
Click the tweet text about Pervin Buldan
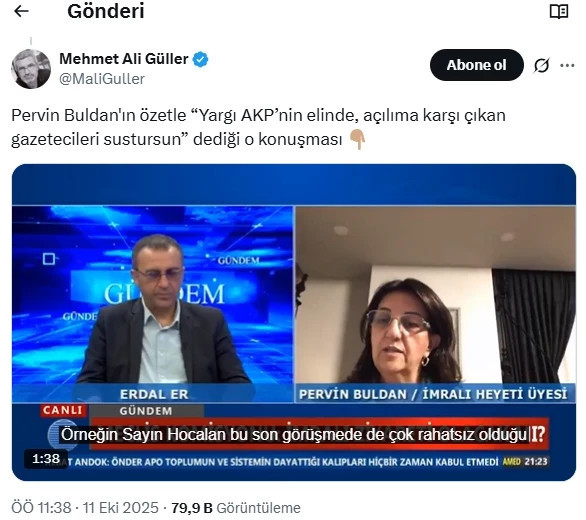(258, 127)
